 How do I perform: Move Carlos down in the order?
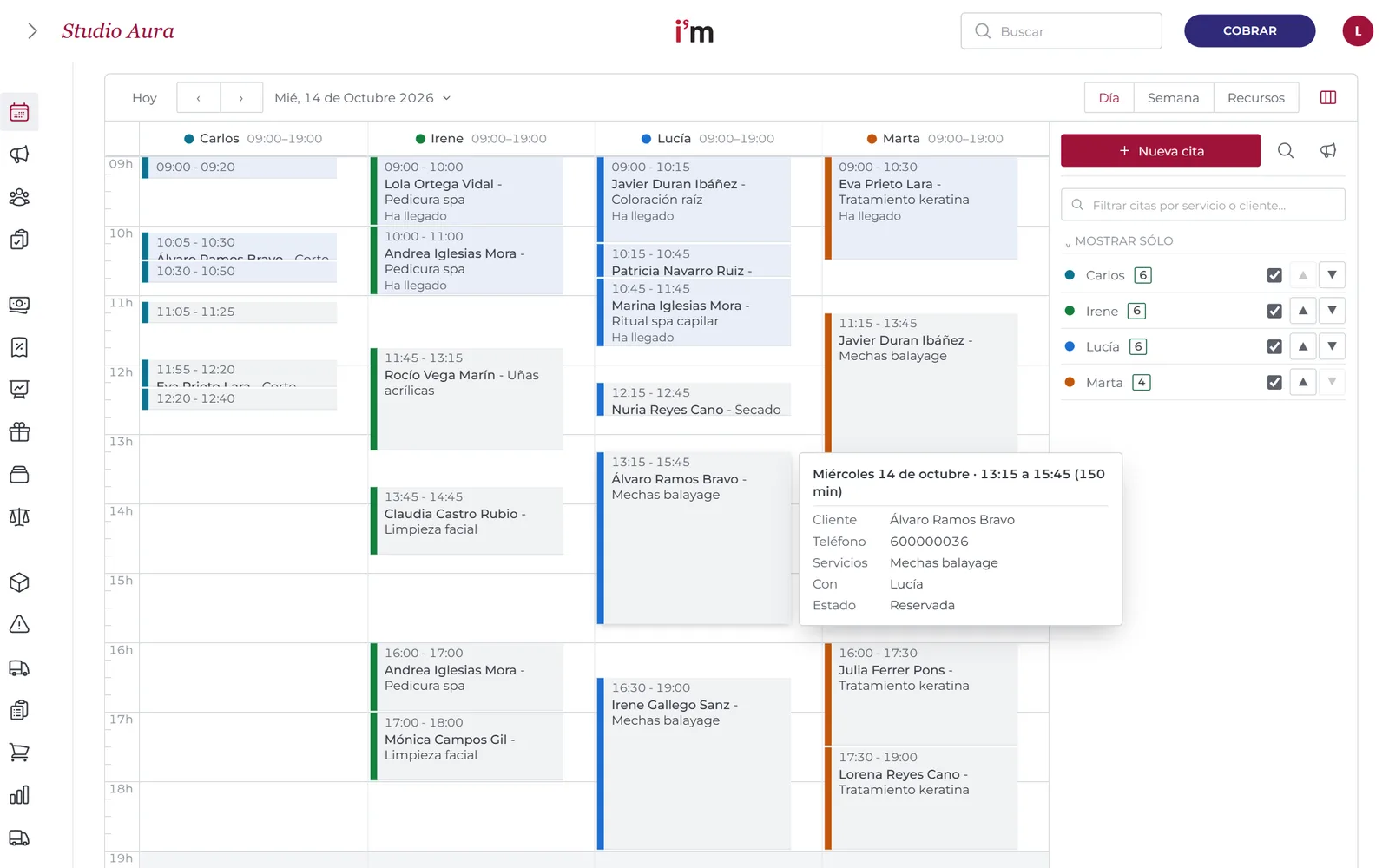pos(1332,275)
